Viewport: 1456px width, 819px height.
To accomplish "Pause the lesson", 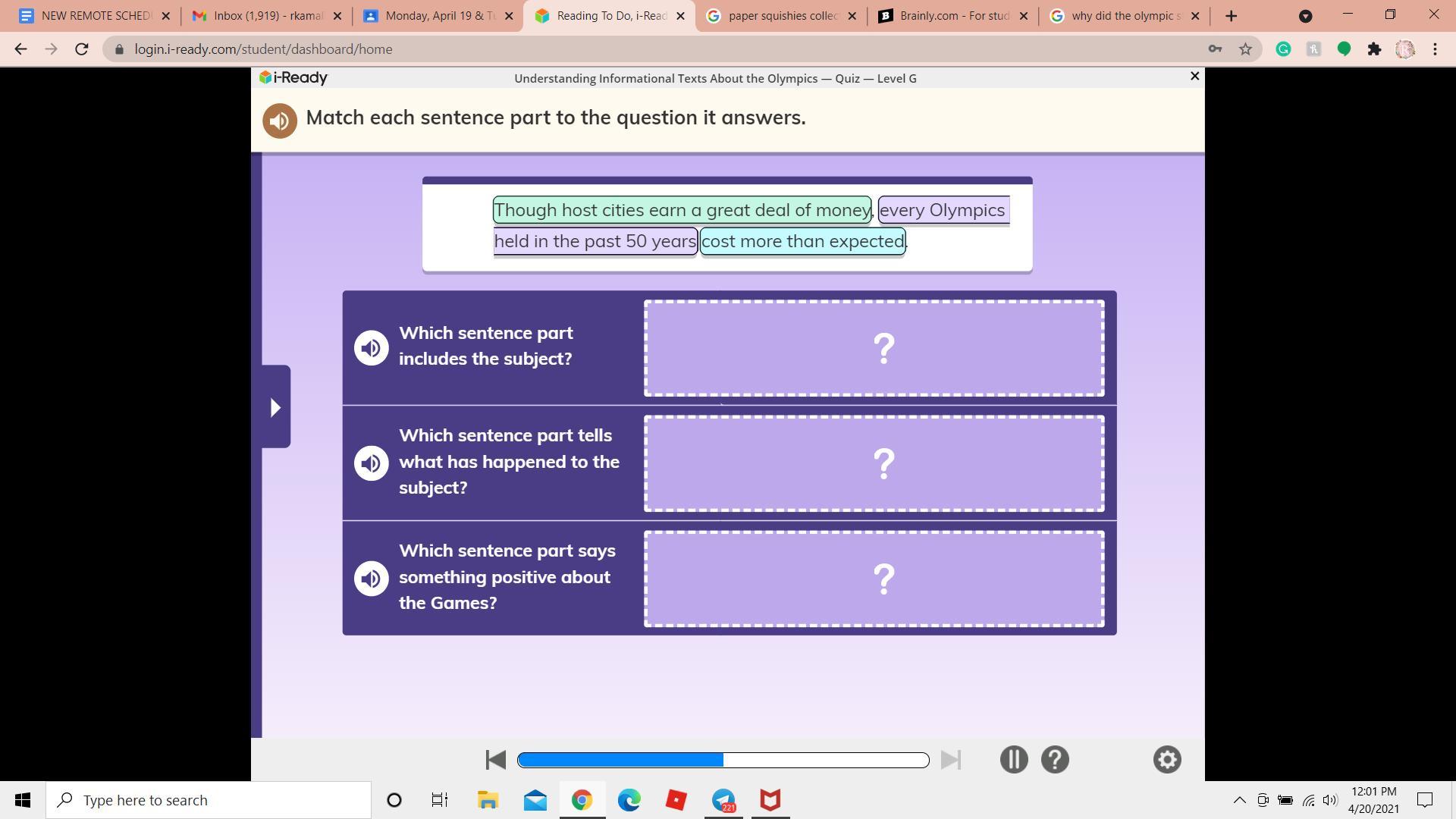I will (1014, 759).
